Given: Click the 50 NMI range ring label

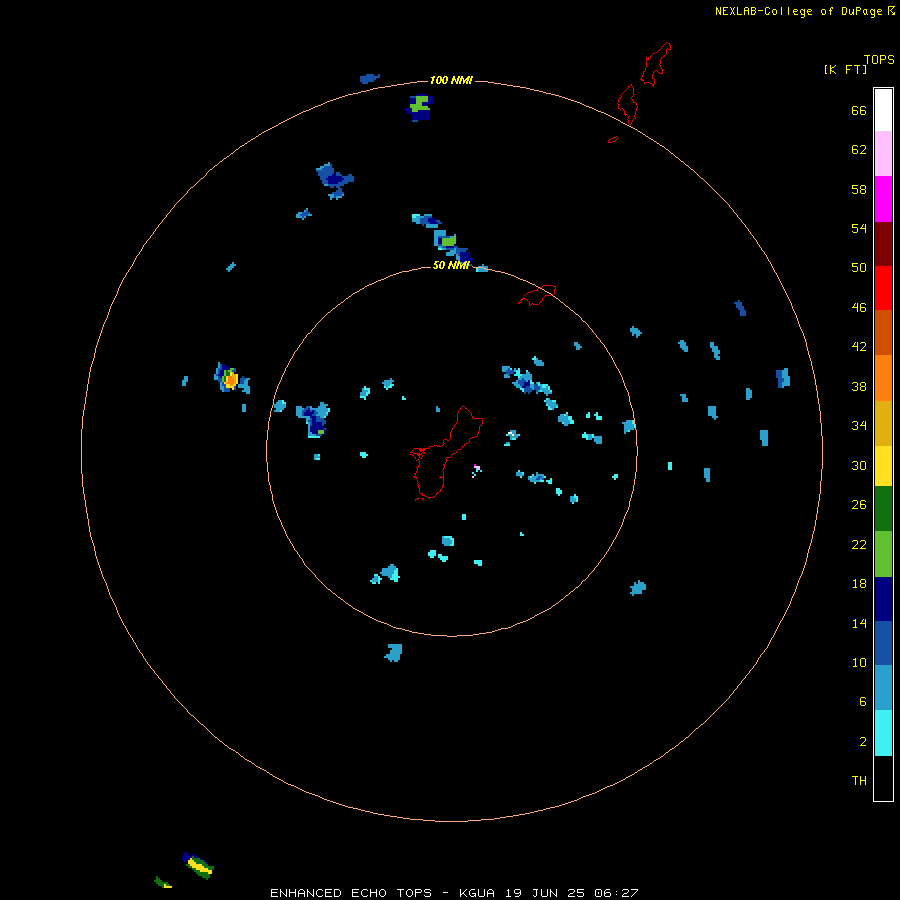Looking at the screenshot, I should (x=451, y=265).
